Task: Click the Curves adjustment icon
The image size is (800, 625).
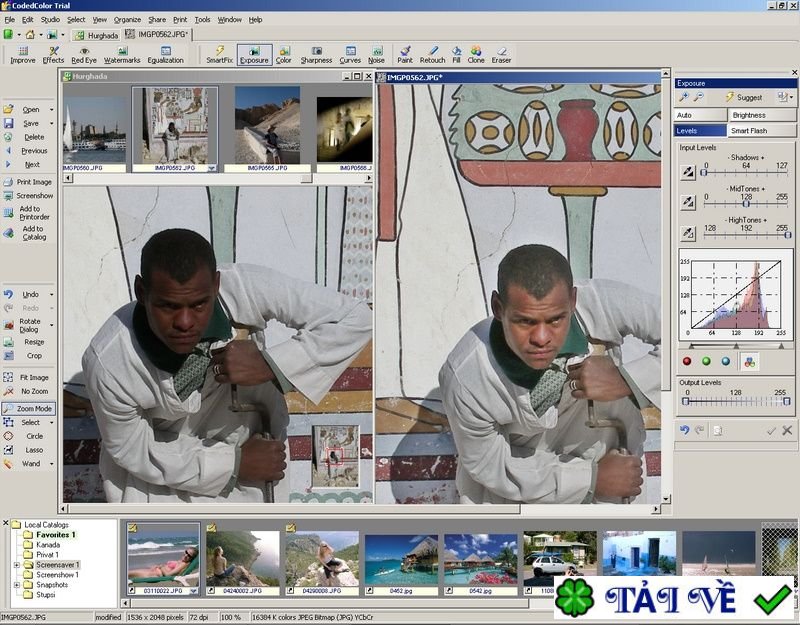Action: click(350, 54)
